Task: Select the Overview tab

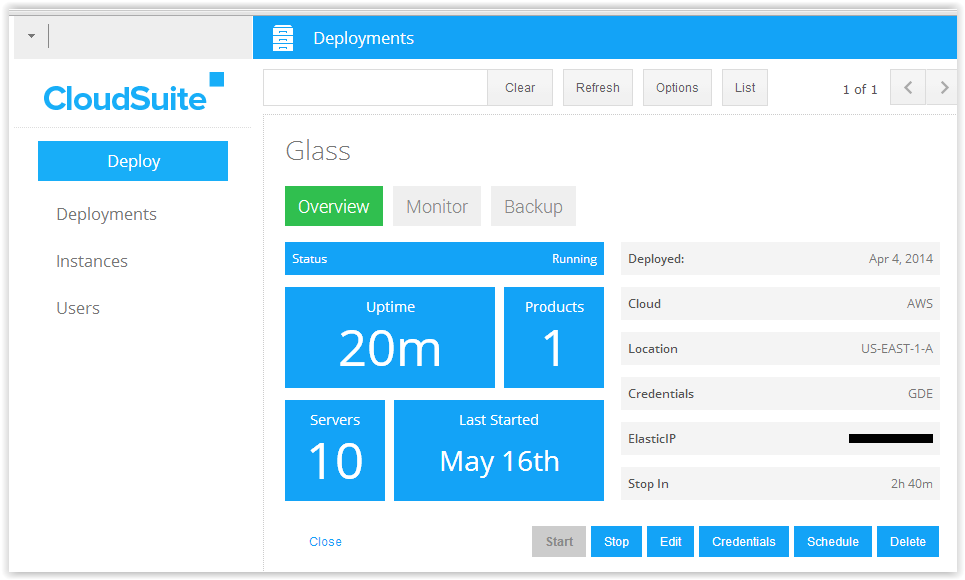Action: [334, 206]
